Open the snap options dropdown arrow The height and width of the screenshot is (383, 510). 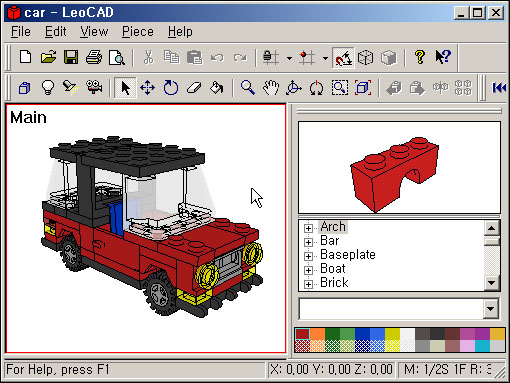tap(325, 58)
